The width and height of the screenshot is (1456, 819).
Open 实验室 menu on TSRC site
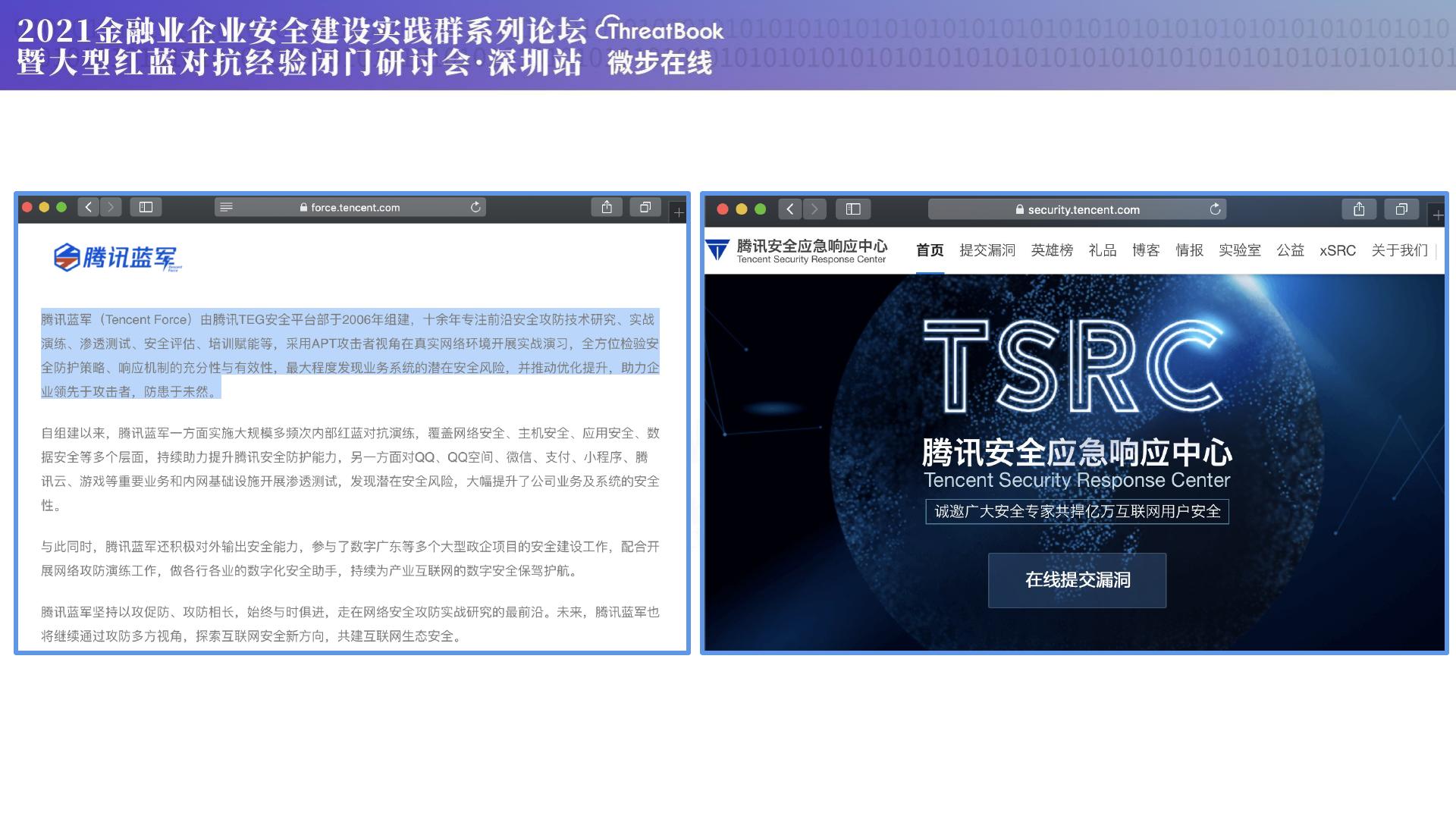[1239, 250]
